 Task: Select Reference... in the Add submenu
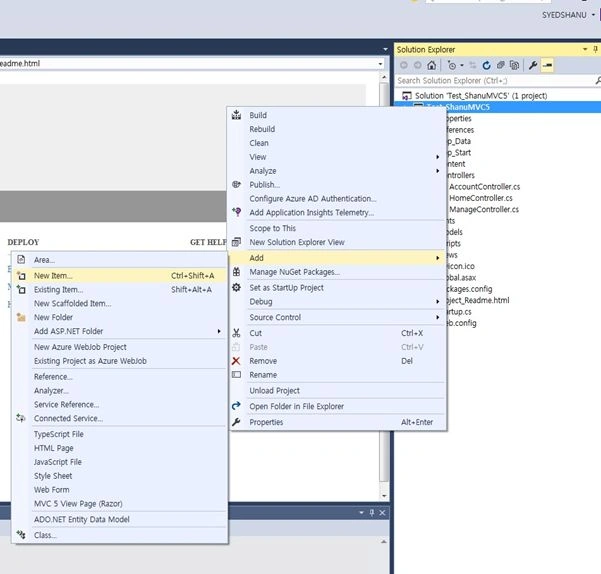point(120,376)
